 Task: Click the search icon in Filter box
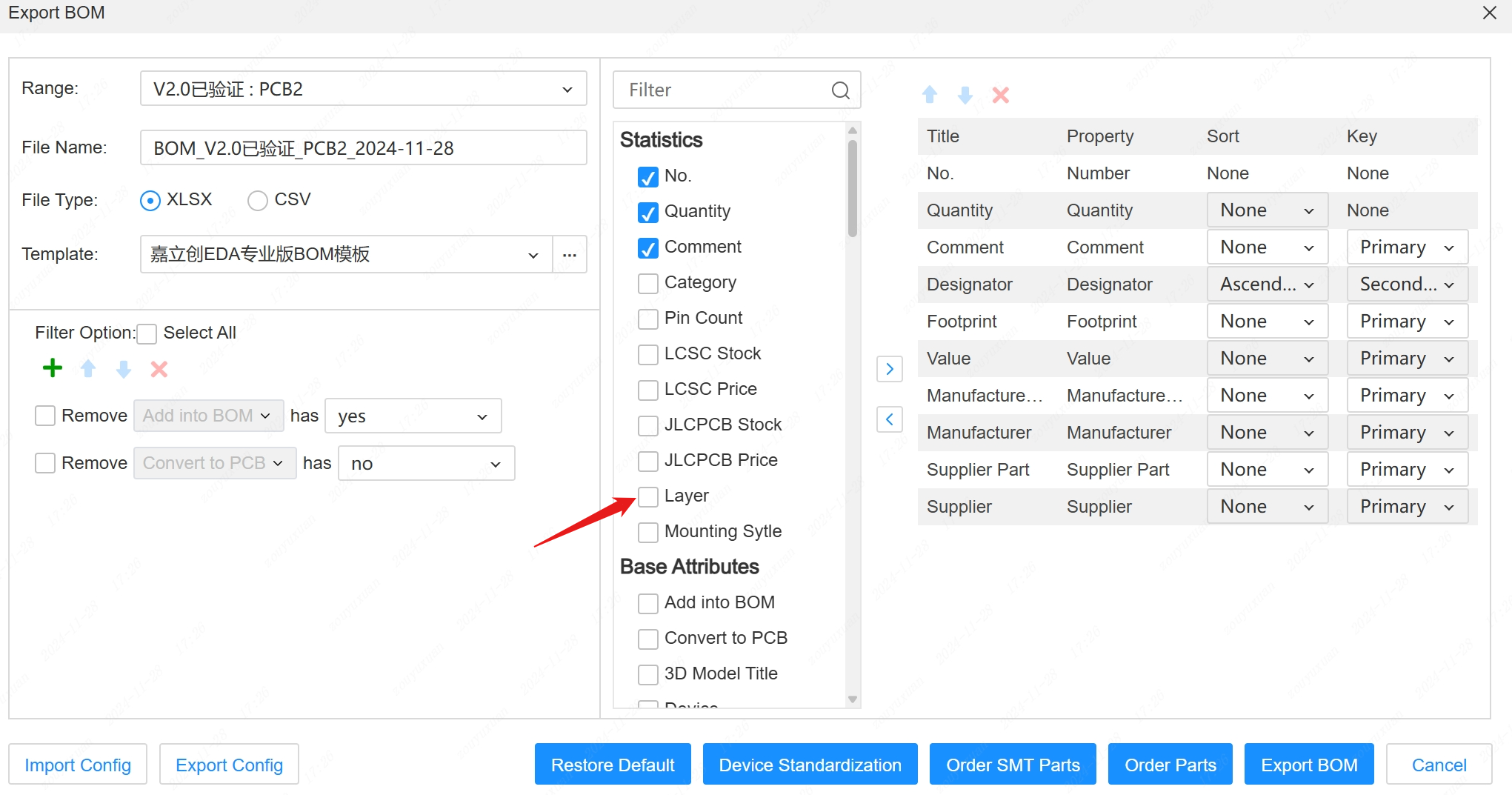[x=840, y=90]
